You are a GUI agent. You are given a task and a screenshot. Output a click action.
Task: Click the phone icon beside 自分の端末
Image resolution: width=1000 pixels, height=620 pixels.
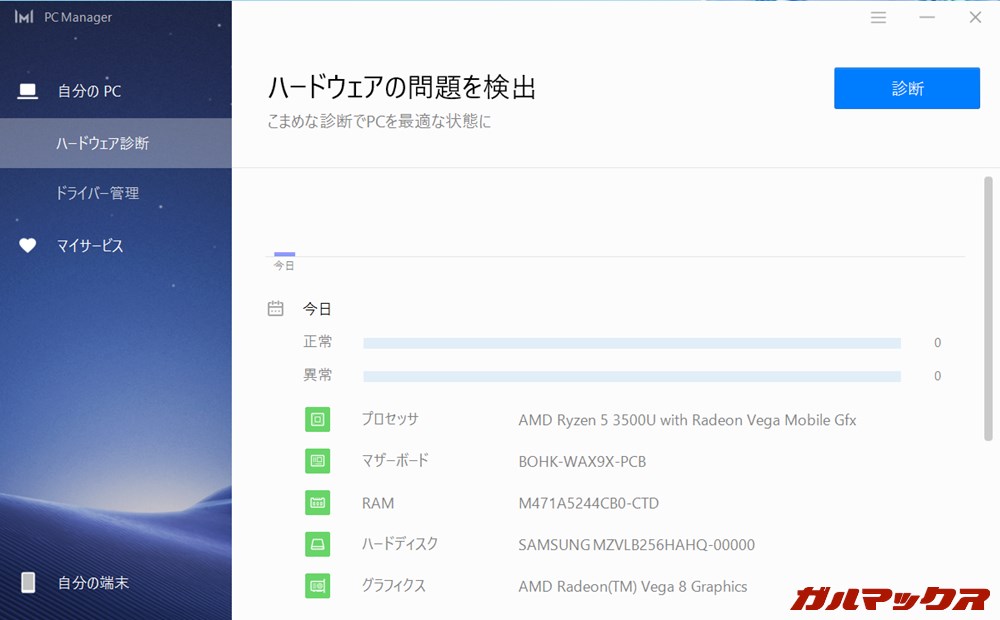[x=28, y=582]
